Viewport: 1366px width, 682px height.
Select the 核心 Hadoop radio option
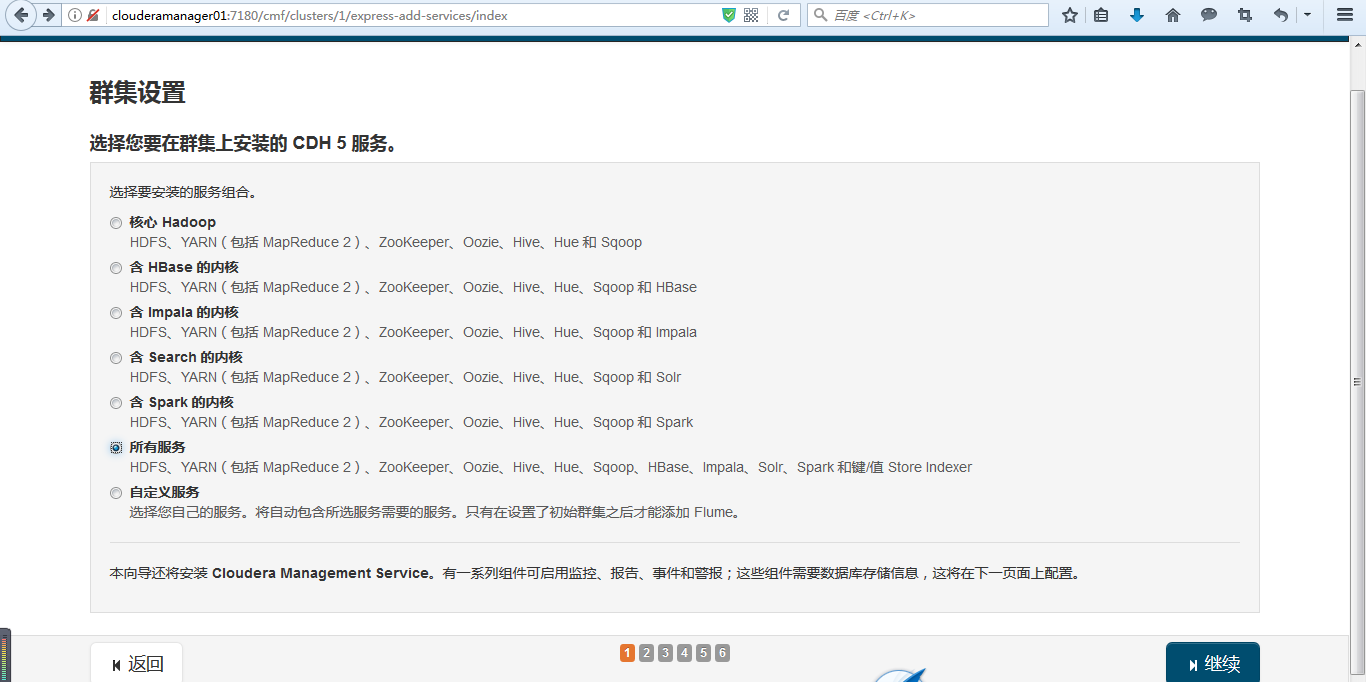[116, 223]
